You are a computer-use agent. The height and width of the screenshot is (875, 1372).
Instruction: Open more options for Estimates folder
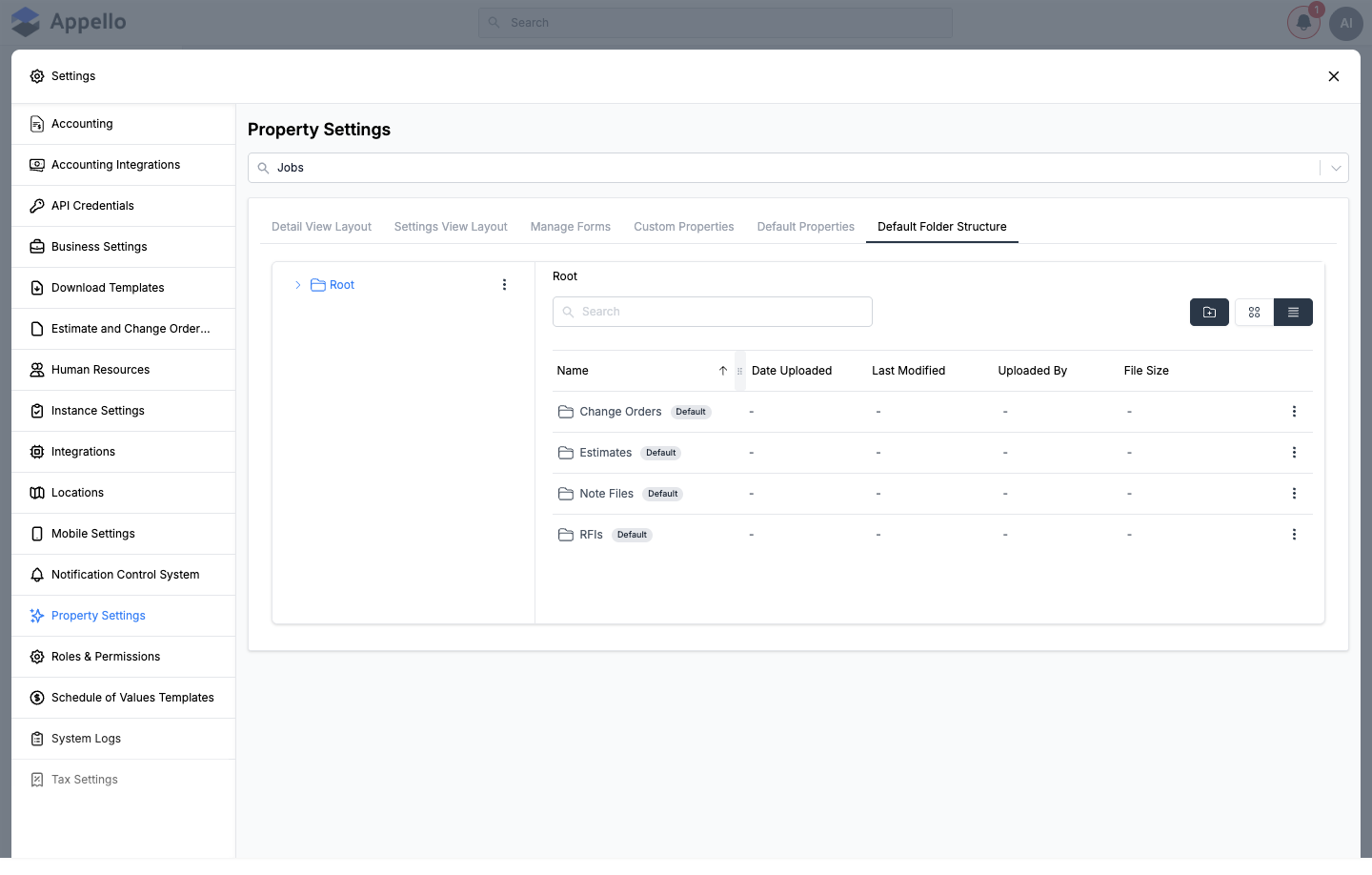[1294, 453]
